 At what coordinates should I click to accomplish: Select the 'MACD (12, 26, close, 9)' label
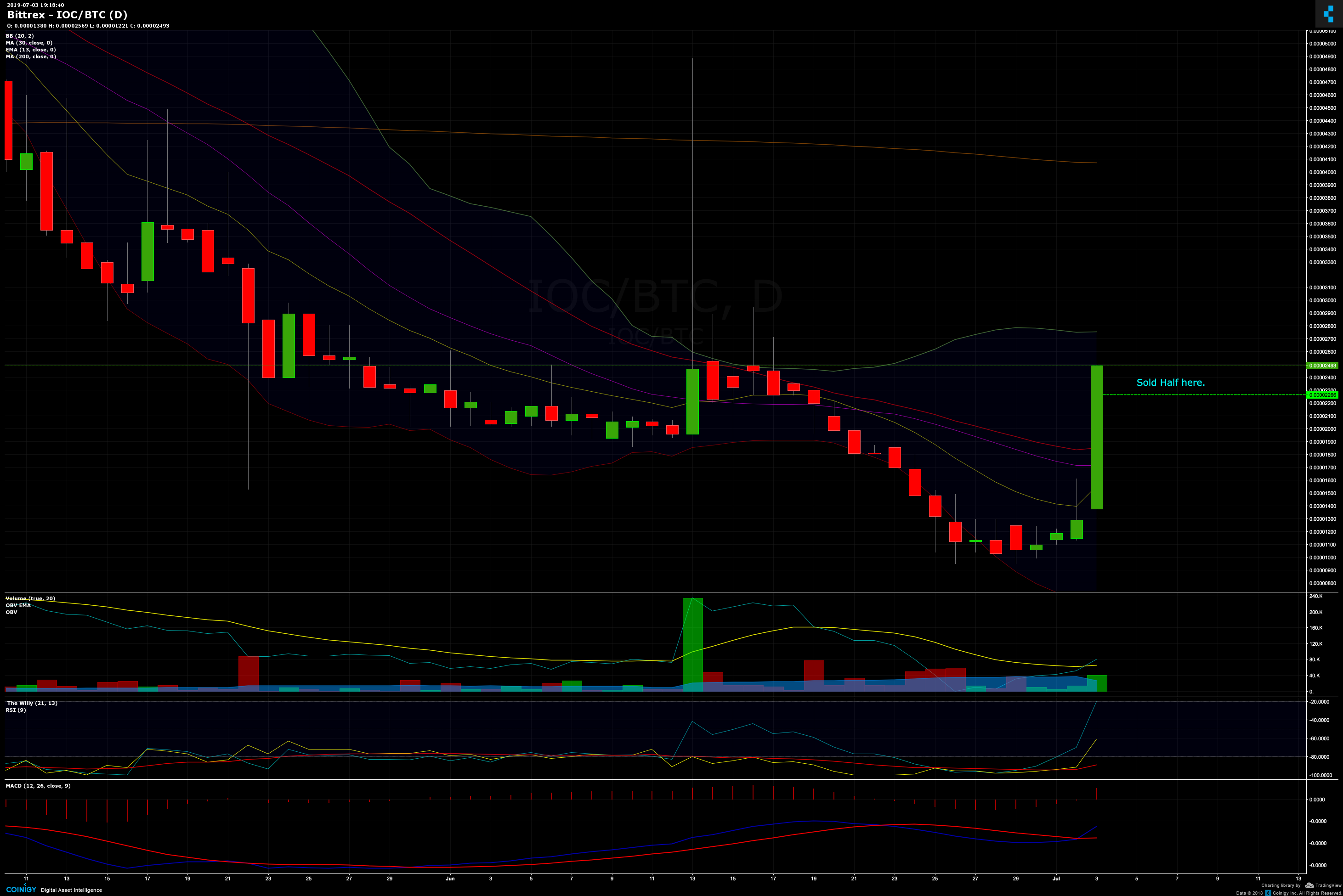click(38, 786)
